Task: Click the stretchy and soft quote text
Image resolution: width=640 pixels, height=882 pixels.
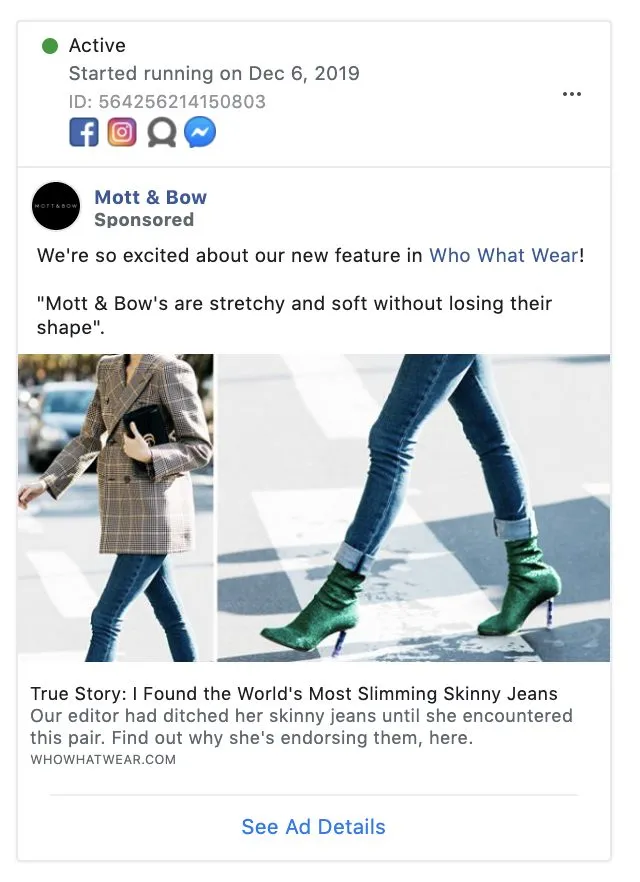Action: point(295,315)
